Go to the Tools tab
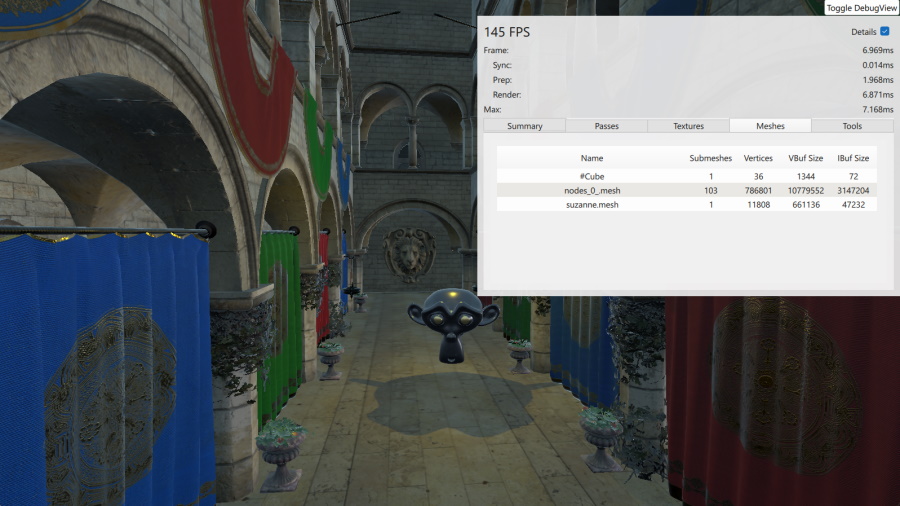This screenshot has width=900, height=506. pyautogui.click(x=852, y=126)
